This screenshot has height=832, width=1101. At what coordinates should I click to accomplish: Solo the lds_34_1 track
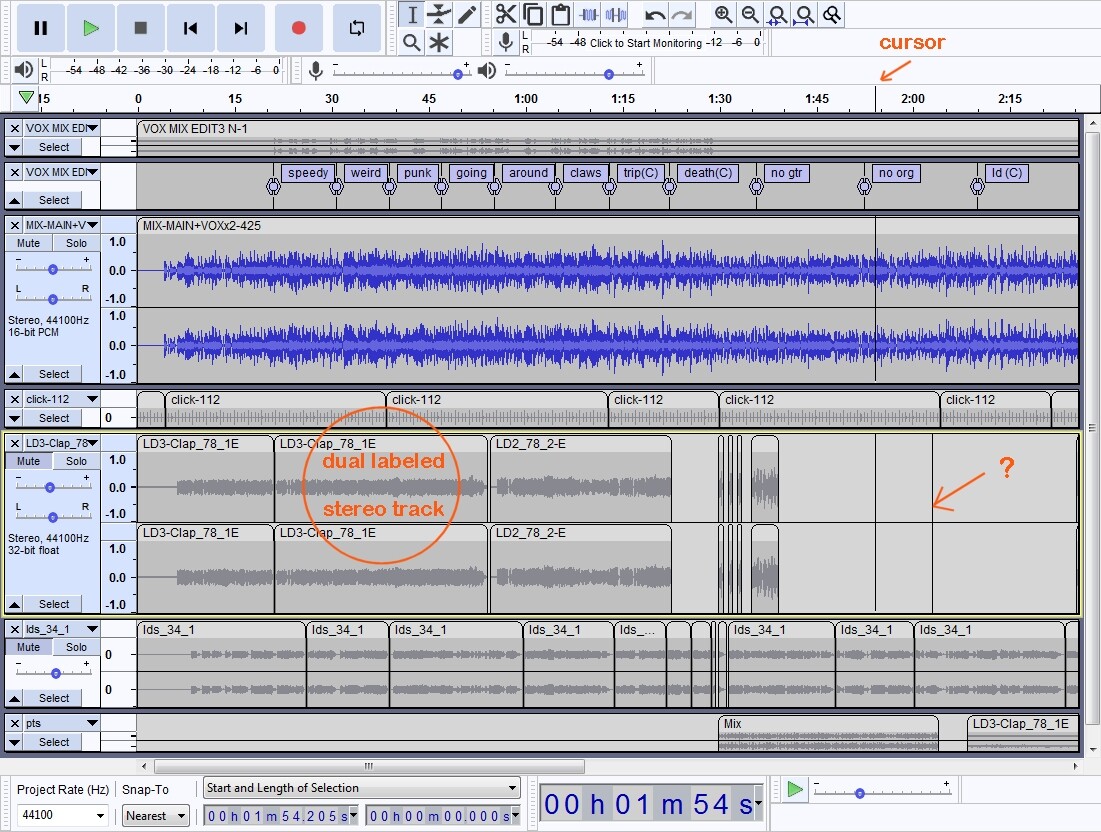77,647
